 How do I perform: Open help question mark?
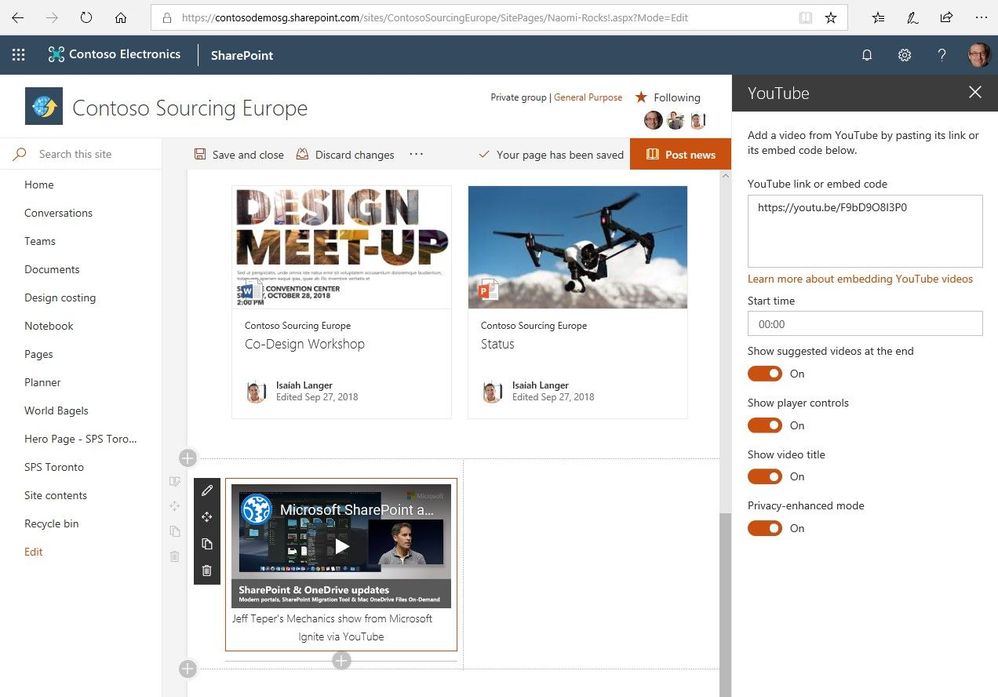click(x=941, y=55)
